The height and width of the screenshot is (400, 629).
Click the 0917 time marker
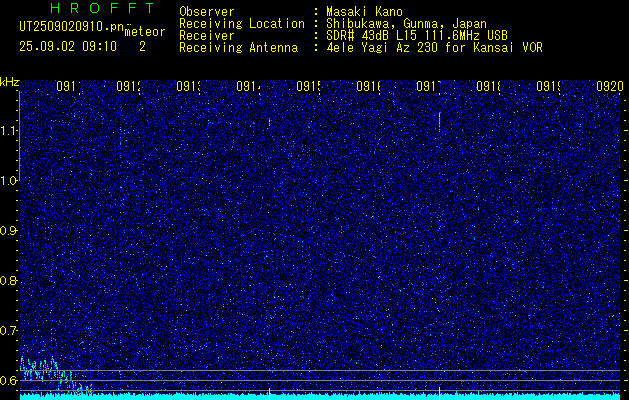(428, 86)
